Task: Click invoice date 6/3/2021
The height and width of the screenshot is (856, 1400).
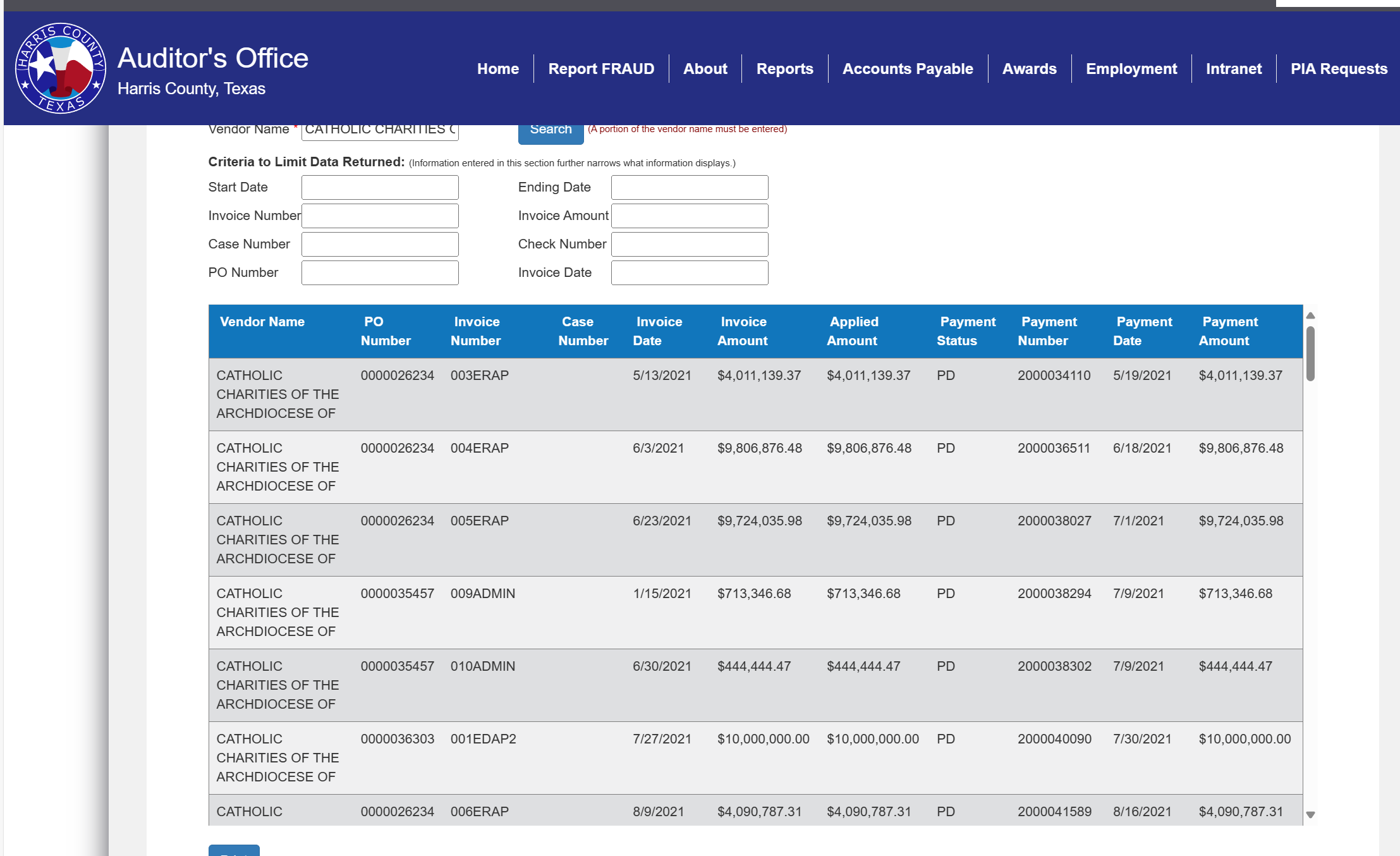Action: (x=659, y=448)
